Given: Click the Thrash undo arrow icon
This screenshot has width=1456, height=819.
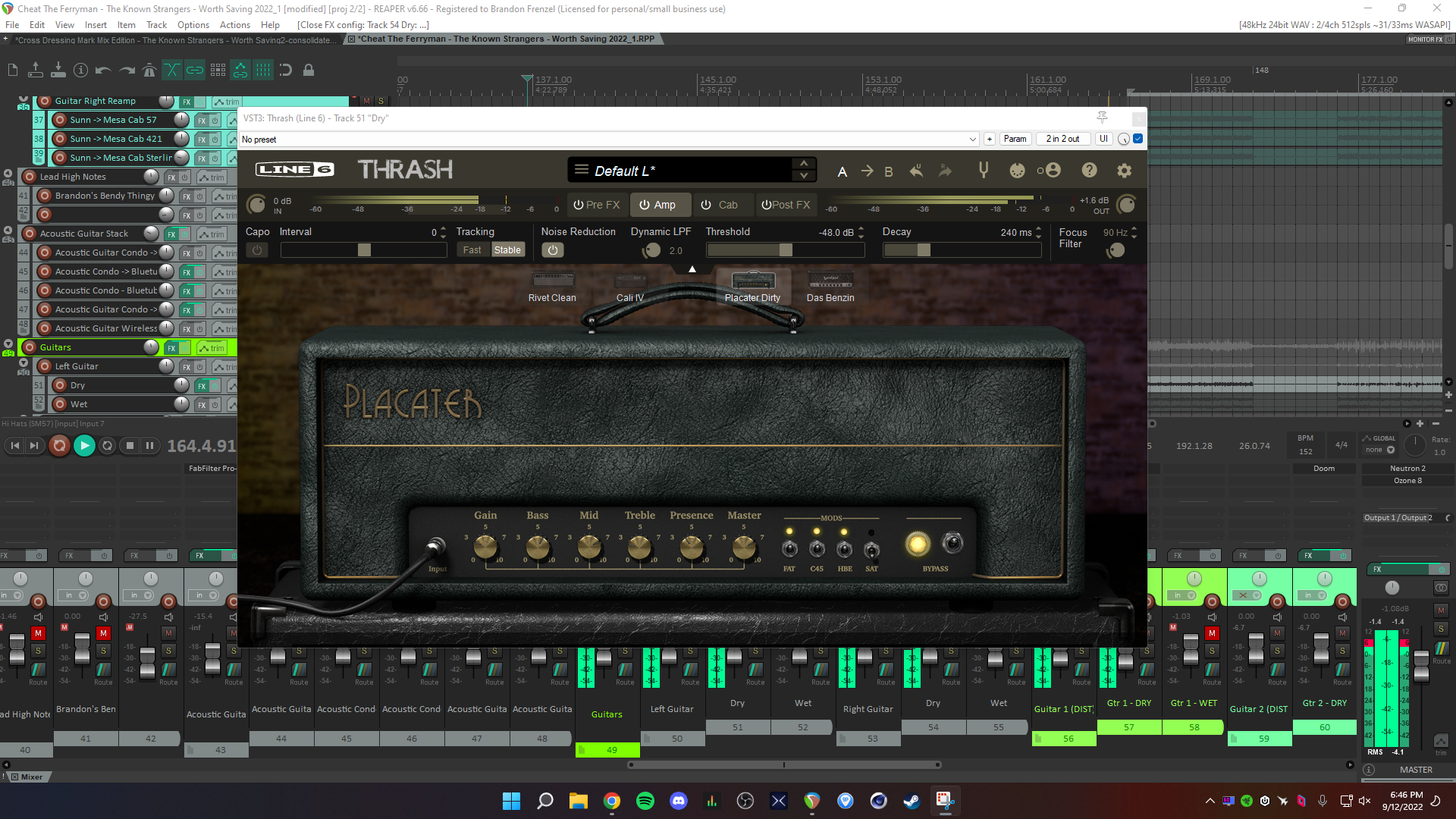Looking at the screenshot, I should [917, 171].
